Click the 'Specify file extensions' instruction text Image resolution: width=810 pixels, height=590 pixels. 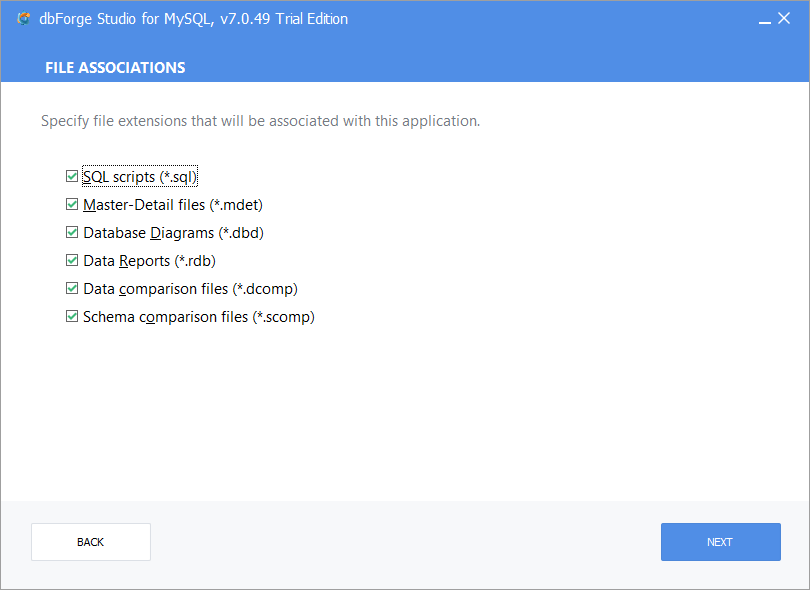click(x=260, y=121)
